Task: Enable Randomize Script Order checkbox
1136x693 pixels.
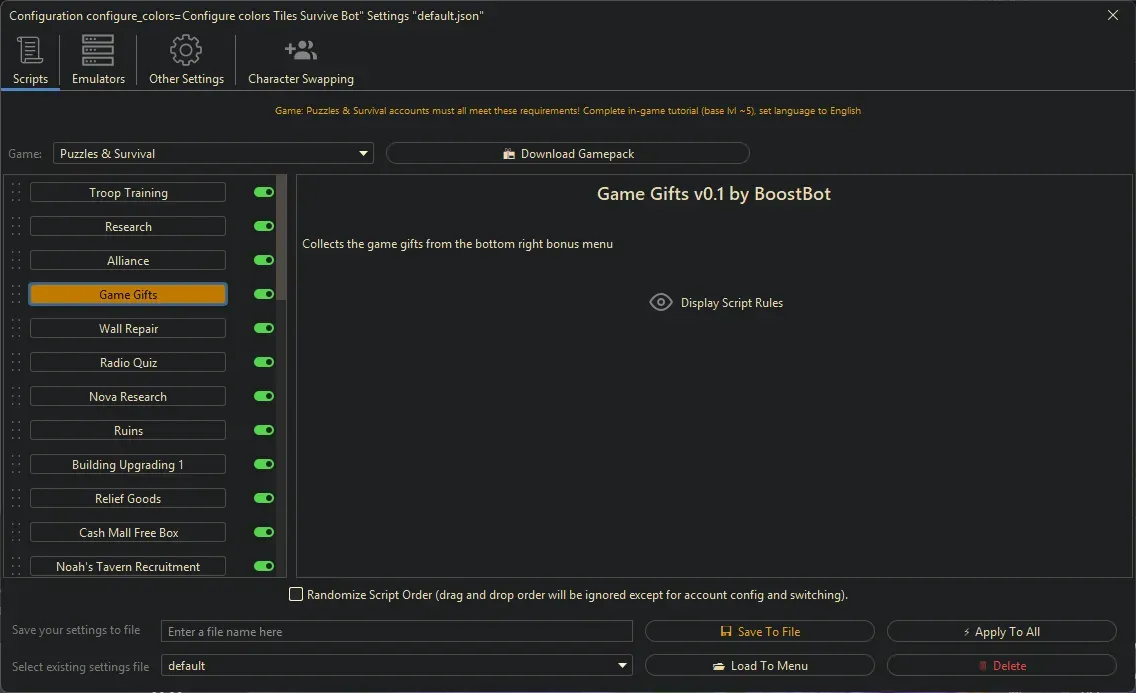Action: [x=296, y=595]
